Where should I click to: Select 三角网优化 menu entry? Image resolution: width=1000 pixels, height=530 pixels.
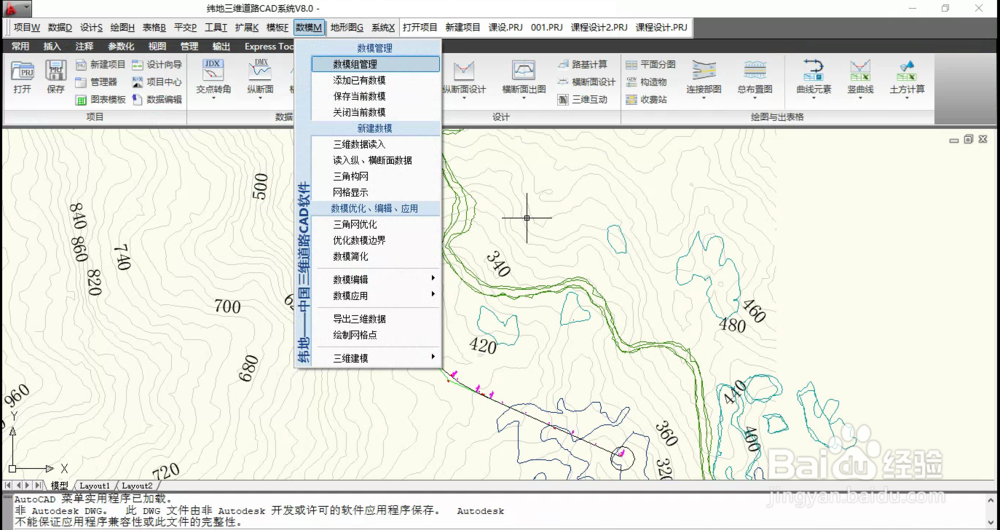tap(376, 225)
